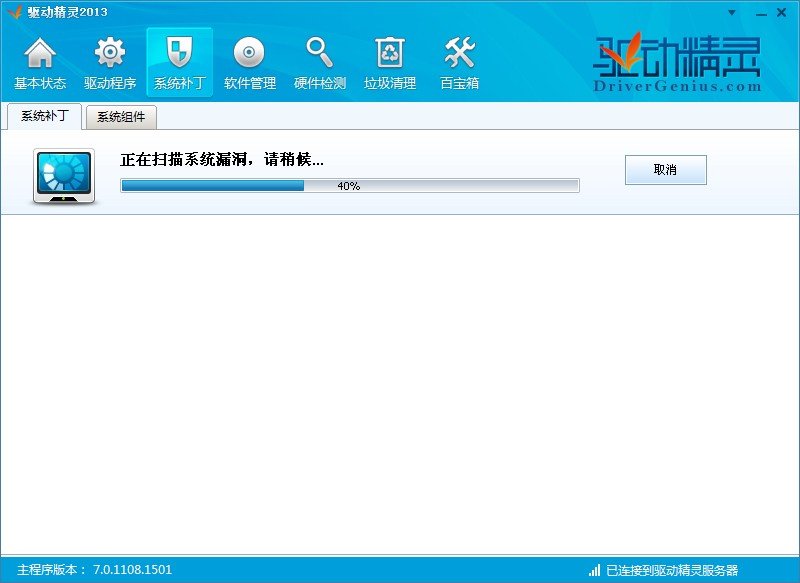Viewport: 800px width, 583px height.
Task: Click the scanning monitor icon
Action: click(64, 176)
